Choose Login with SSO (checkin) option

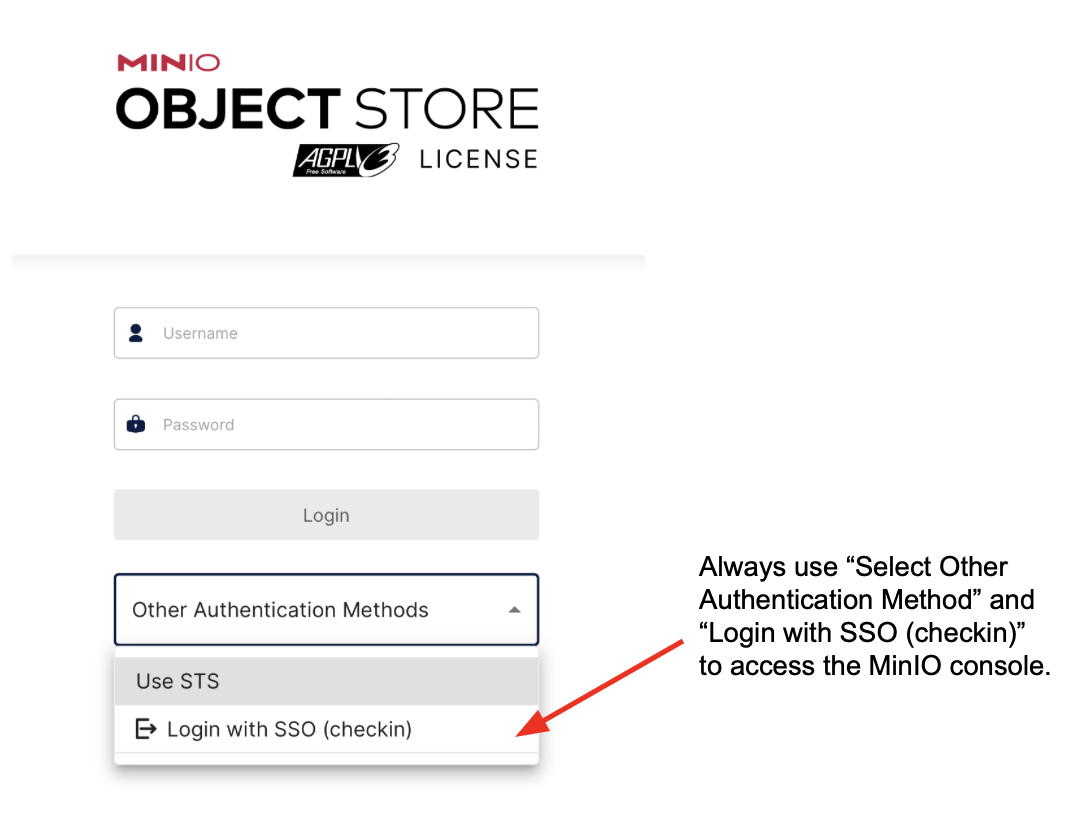click(x=289, y=729)
